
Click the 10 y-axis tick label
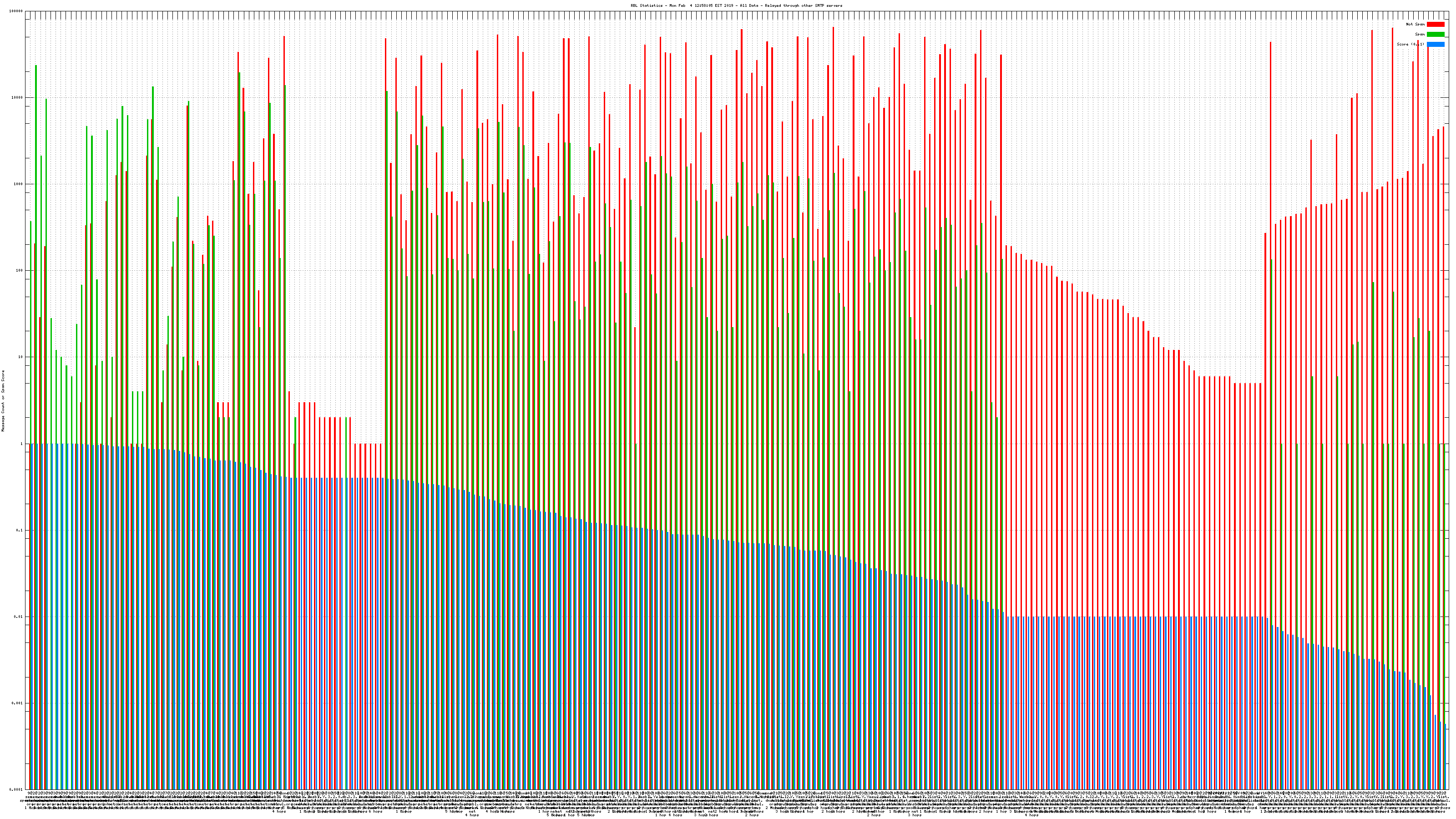[21, 357]
